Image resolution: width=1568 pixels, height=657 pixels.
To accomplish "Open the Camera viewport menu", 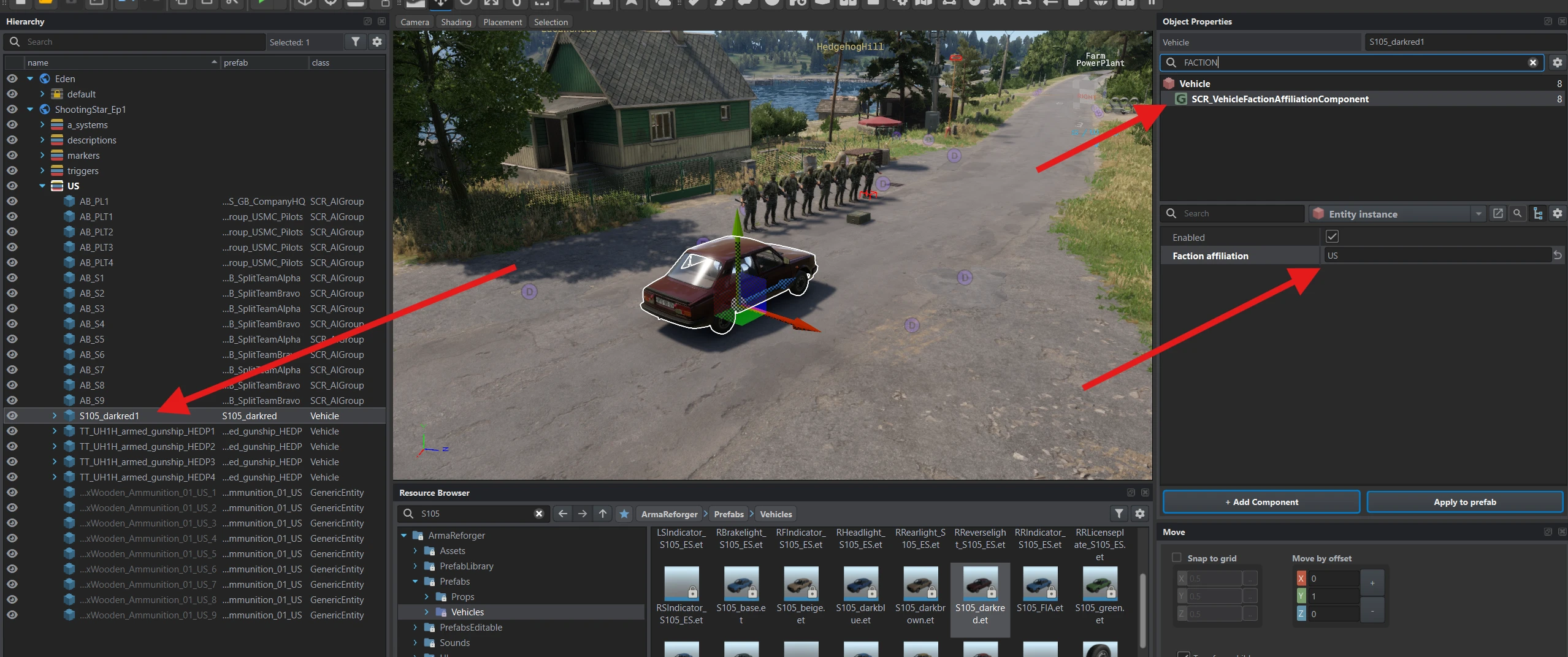I will pyautogui.click(x=415, y=22).
